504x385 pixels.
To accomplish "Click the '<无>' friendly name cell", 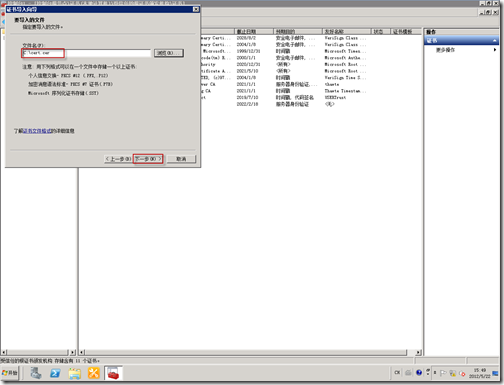I will (329, 104).
